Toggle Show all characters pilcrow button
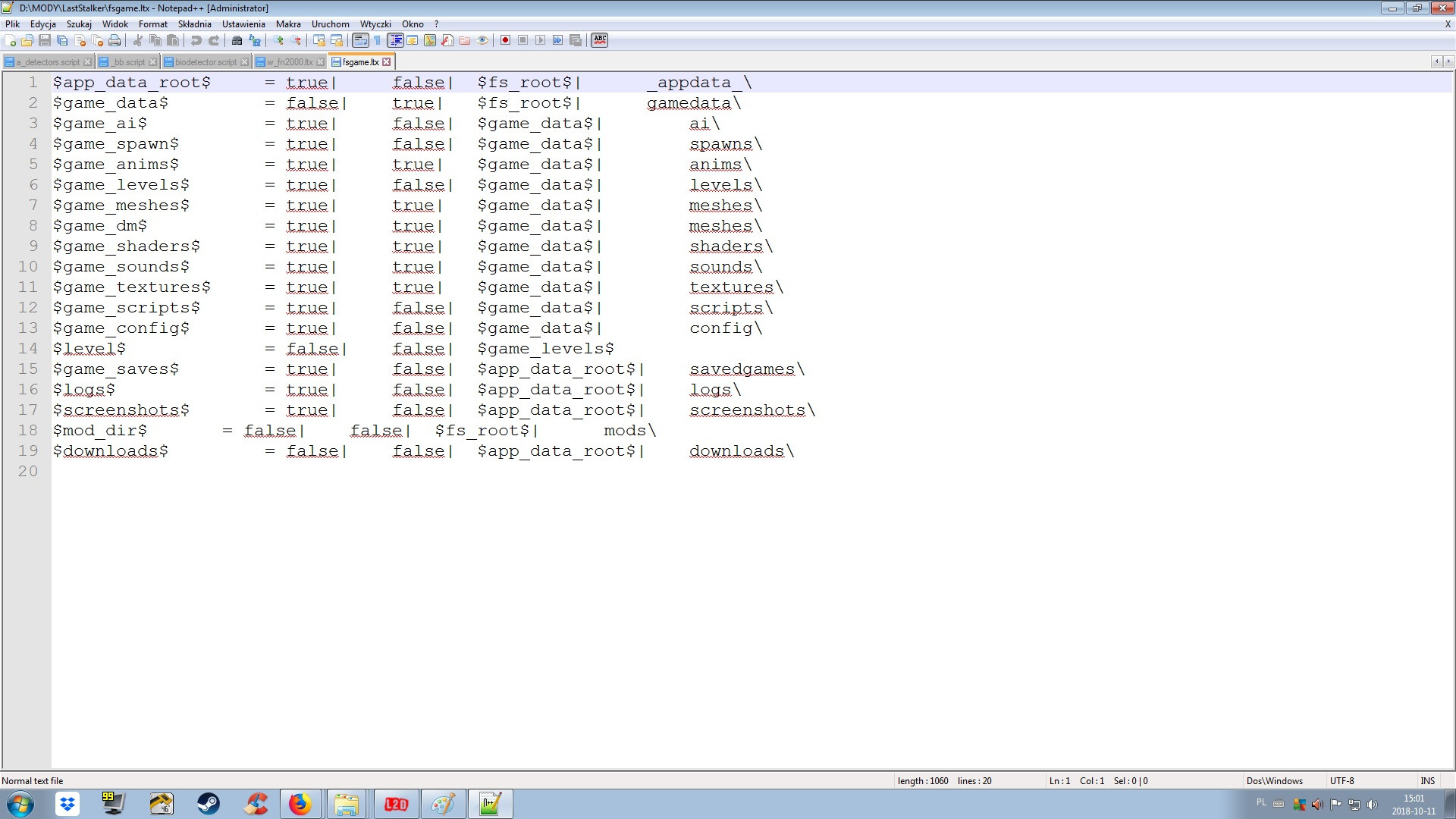1456x819 pixels. pos(377,40)
